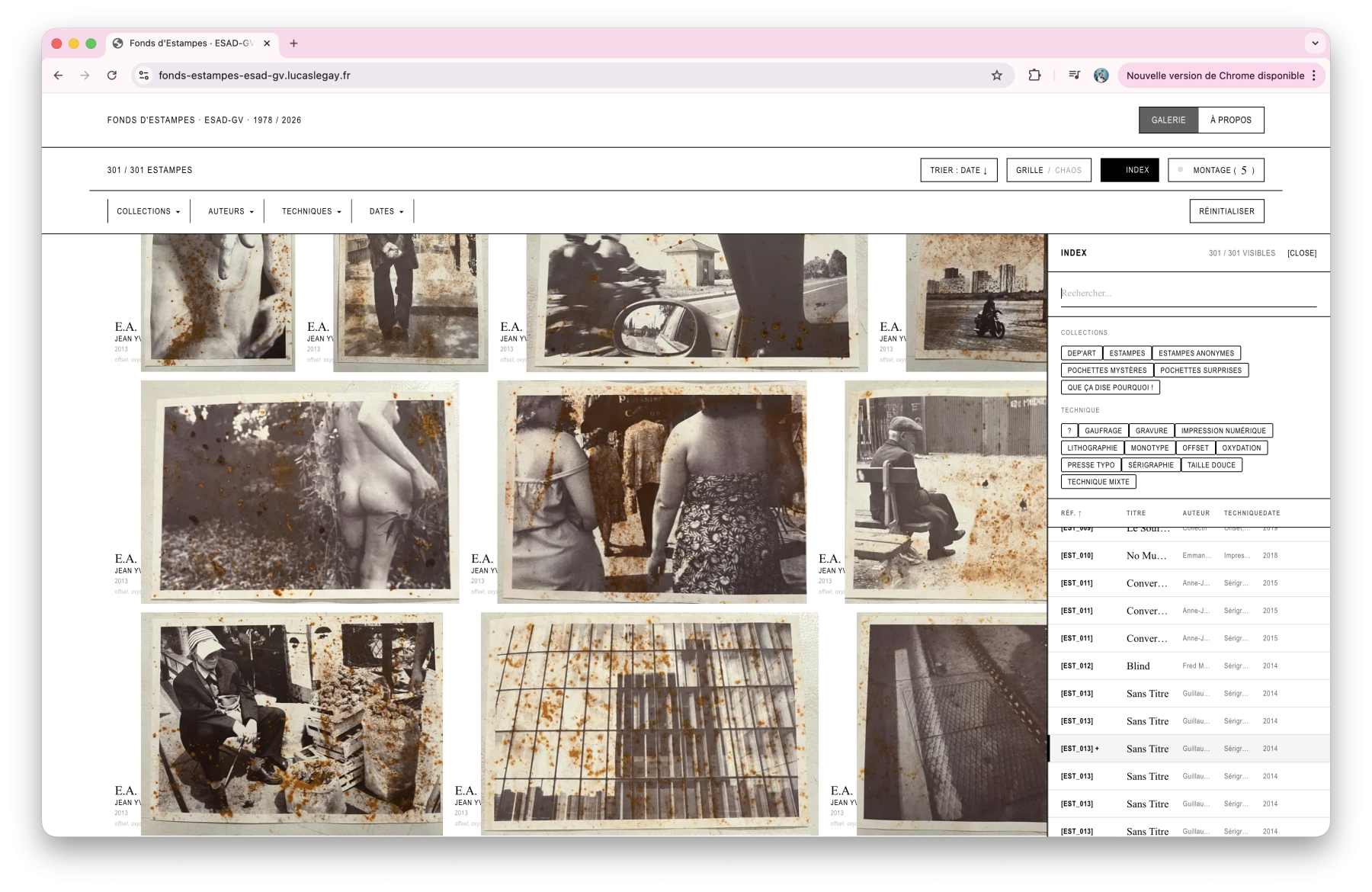Filter by Sérigraphie technique
The image size is (1372, 892).
click(x=1151, y=465)
